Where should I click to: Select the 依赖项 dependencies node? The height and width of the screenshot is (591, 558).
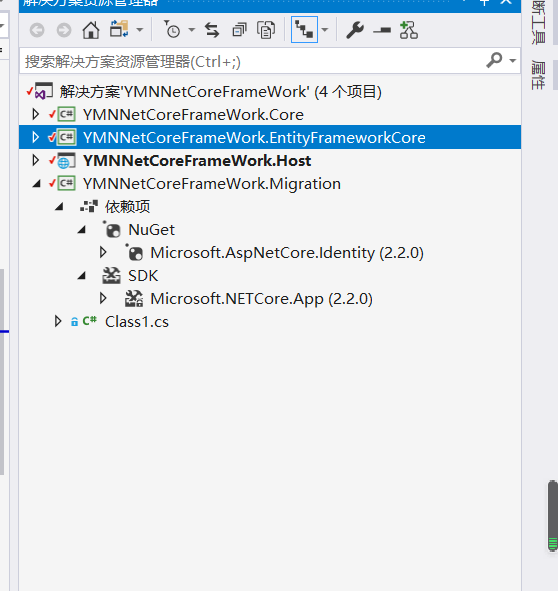[x=127, y=207]
